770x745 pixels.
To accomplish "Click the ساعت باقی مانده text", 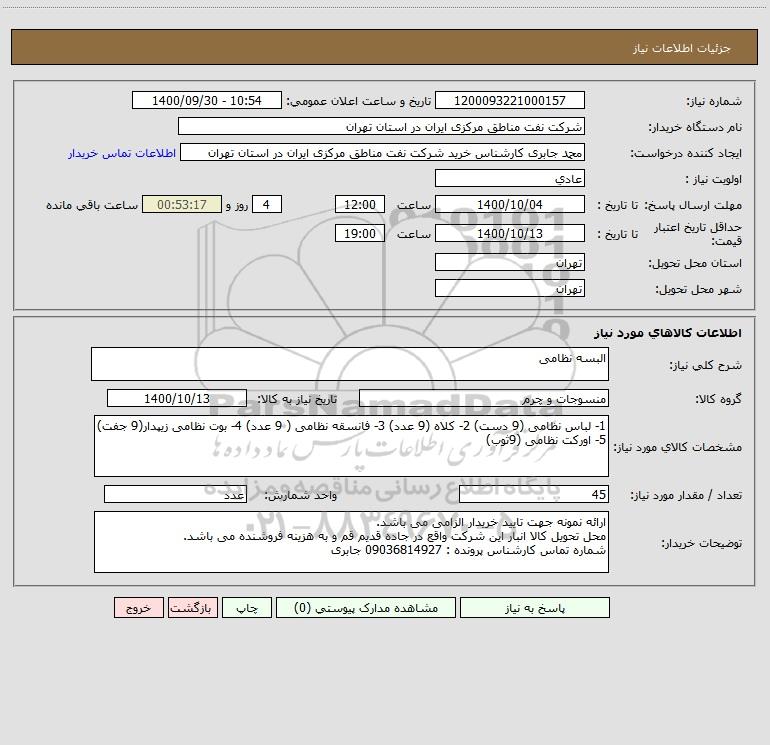I will click(92, 205).
